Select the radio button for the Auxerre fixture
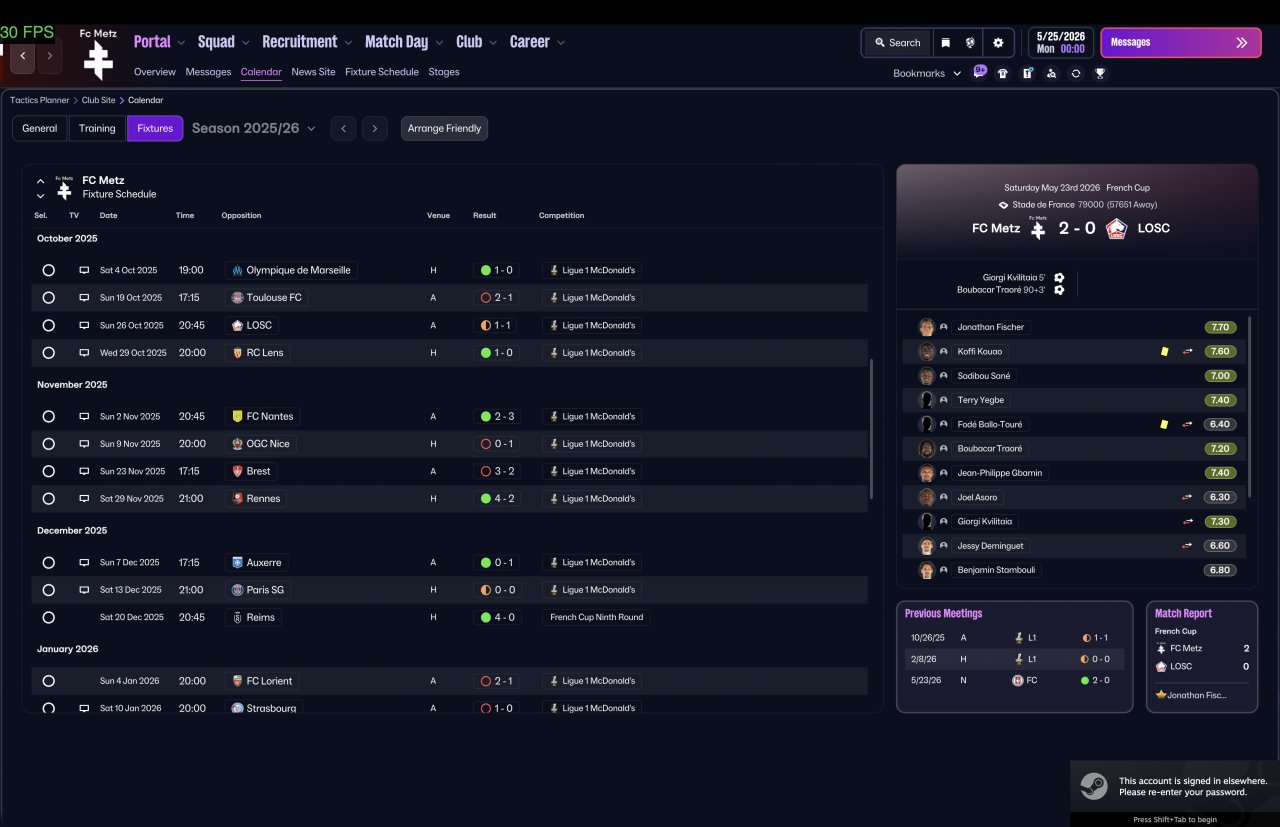1280x827 pixels. [x=48, y=563]
